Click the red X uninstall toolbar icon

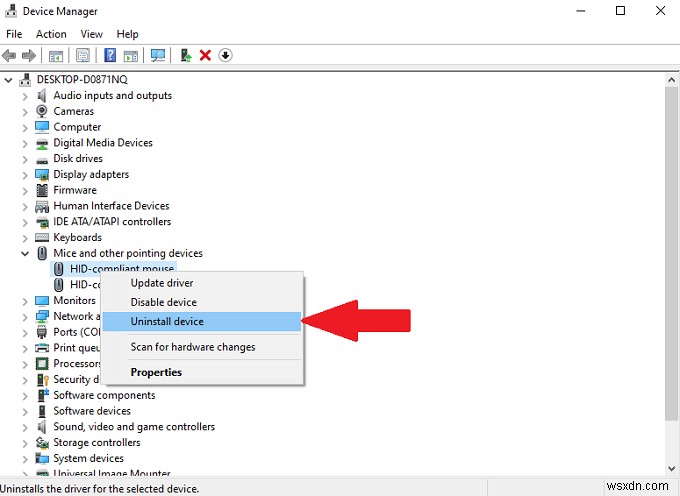tap(205, 55)
